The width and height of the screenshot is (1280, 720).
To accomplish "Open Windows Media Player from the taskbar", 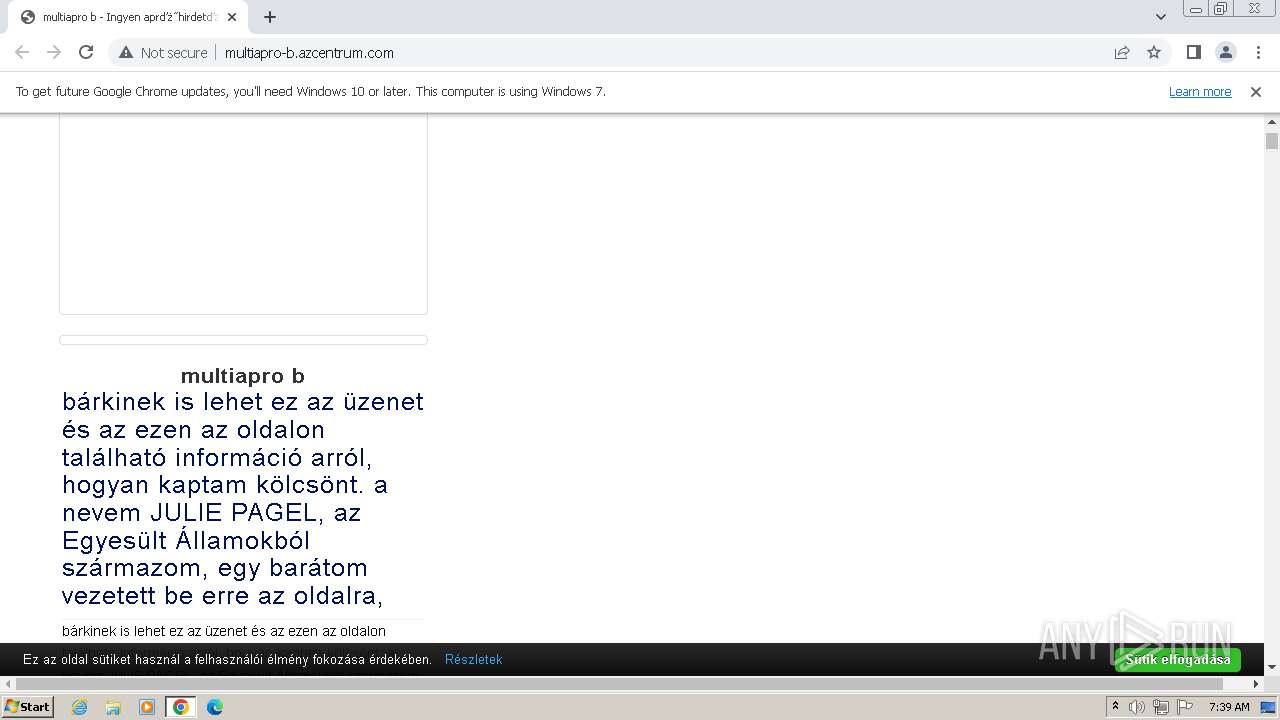I will tap(147, 707).
